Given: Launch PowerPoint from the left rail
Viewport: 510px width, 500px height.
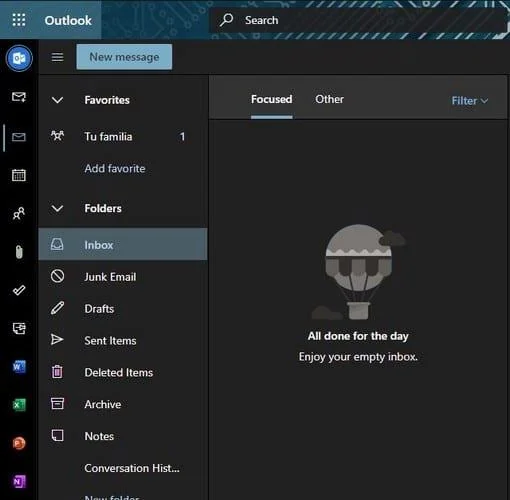Looking at the screenshot, I should 19,443.
